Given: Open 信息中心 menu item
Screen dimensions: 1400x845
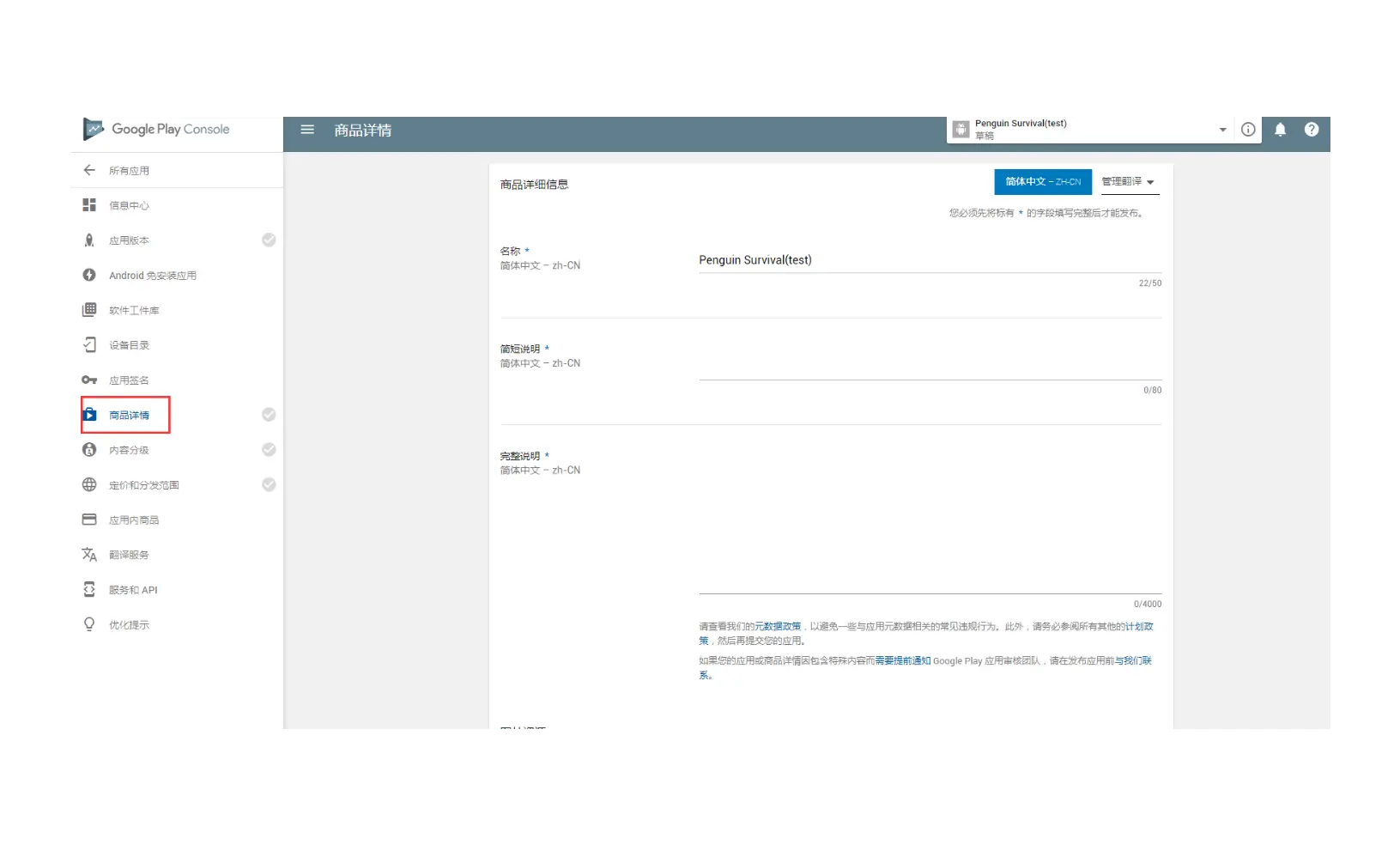Looking at the screenshot, I should point(129,206).
